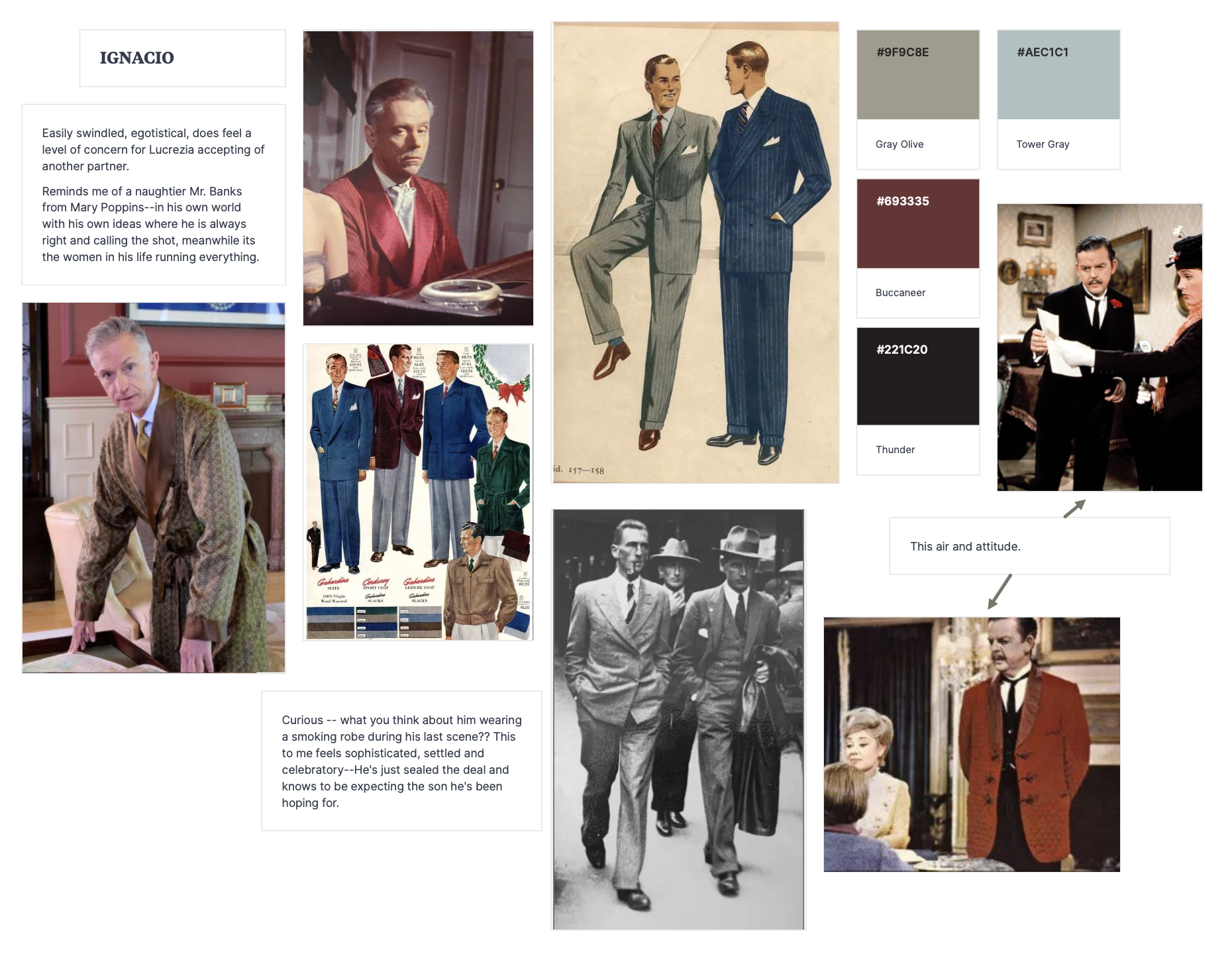Viewport: 1232px width, 958px height.
Task: Pick the #693335 Buccaneer swatch
Action: click(918, 224)
